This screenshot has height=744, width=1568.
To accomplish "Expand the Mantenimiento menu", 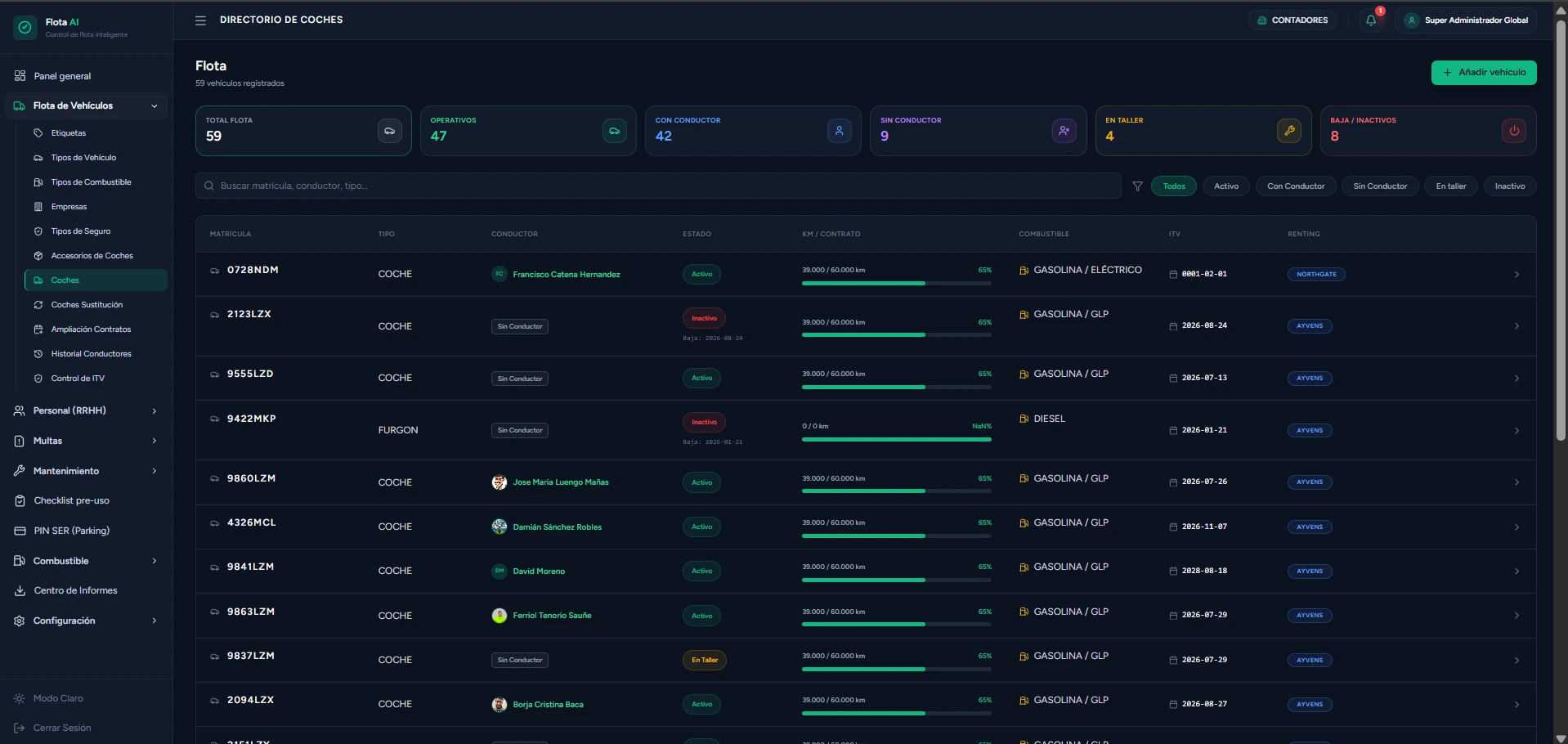I will pos(87,471).
